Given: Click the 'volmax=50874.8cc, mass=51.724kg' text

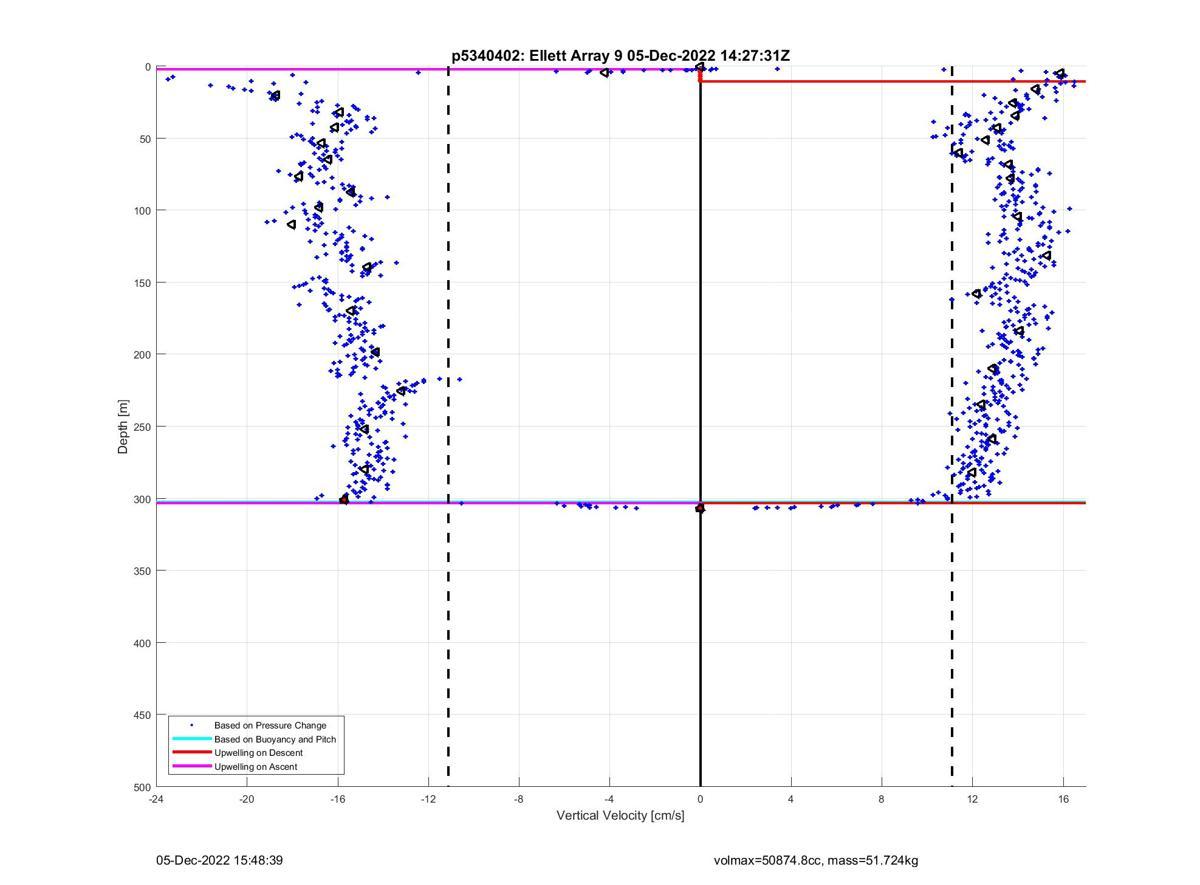Looking at the screenshot, I should click(x=816, y=861).
